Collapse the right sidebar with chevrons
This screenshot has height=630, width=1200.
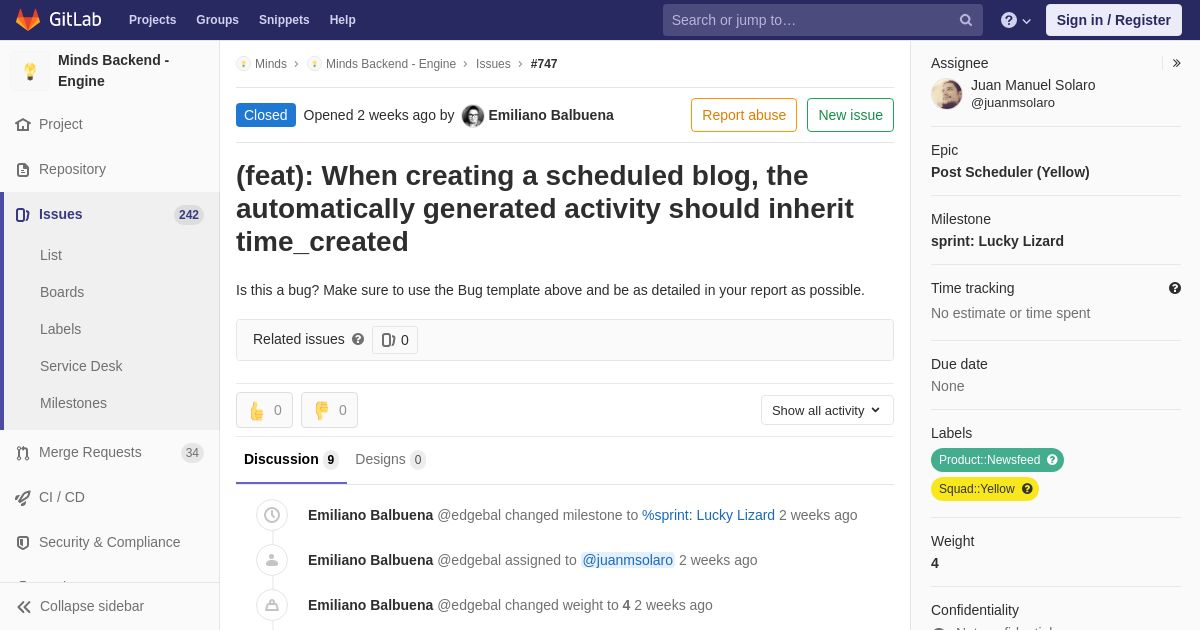tap(1176, 63)
